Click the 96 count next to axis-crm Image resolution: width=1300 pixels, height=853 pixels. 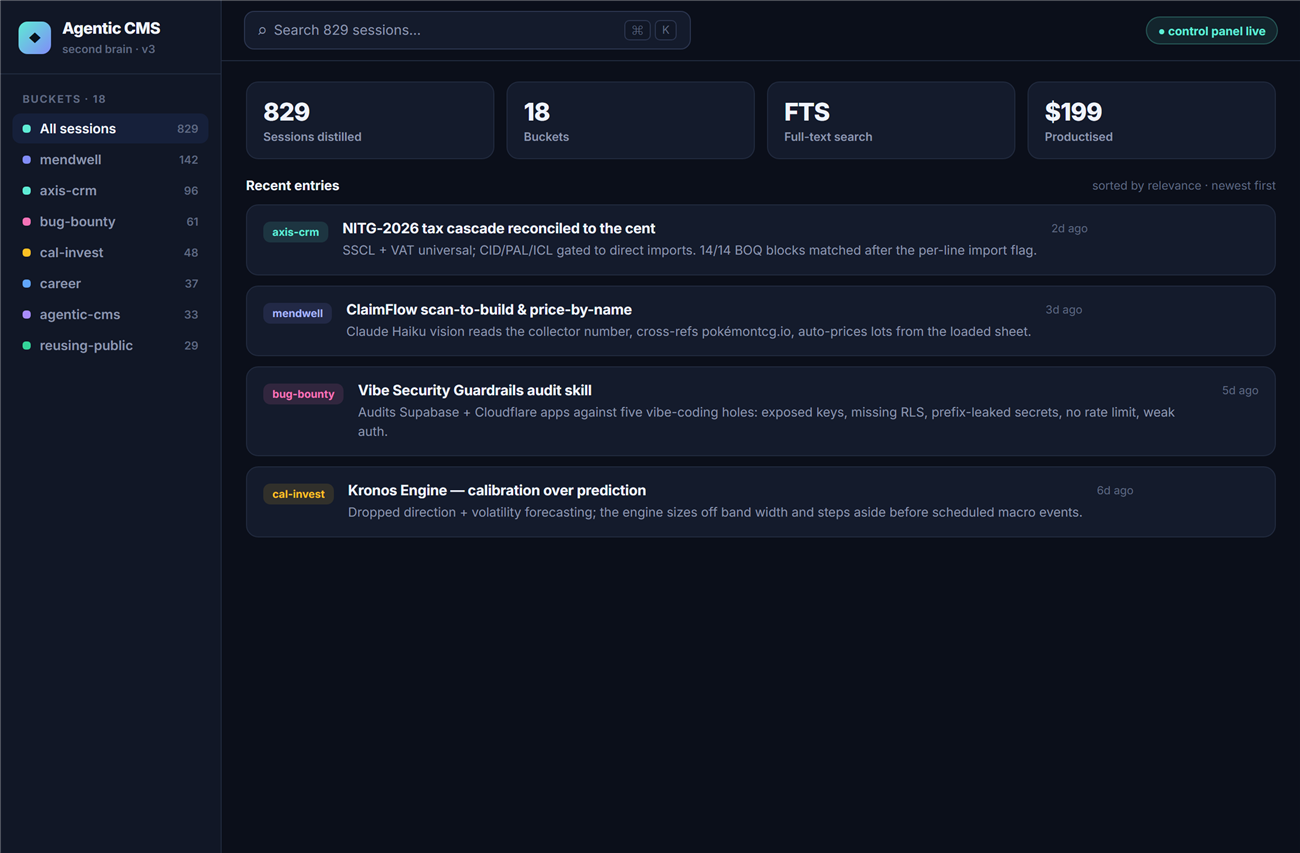click(191, 191)
